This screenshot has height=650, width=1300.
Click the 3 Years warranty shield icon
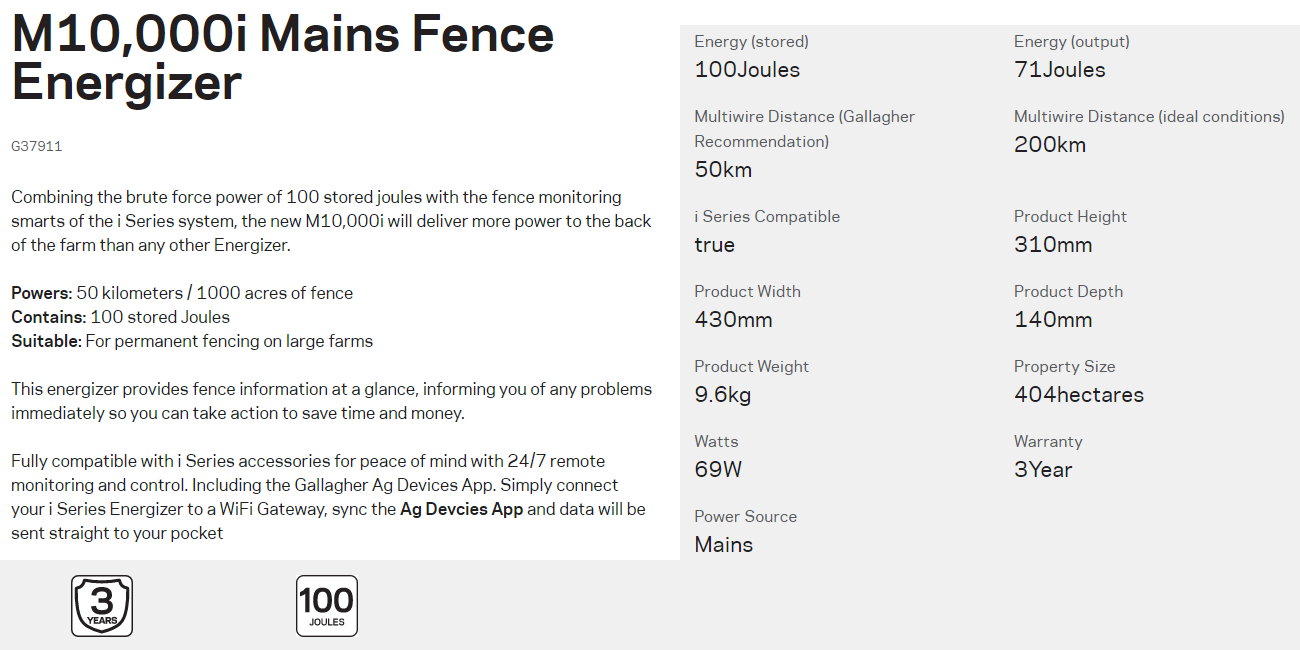click(102, 606)
